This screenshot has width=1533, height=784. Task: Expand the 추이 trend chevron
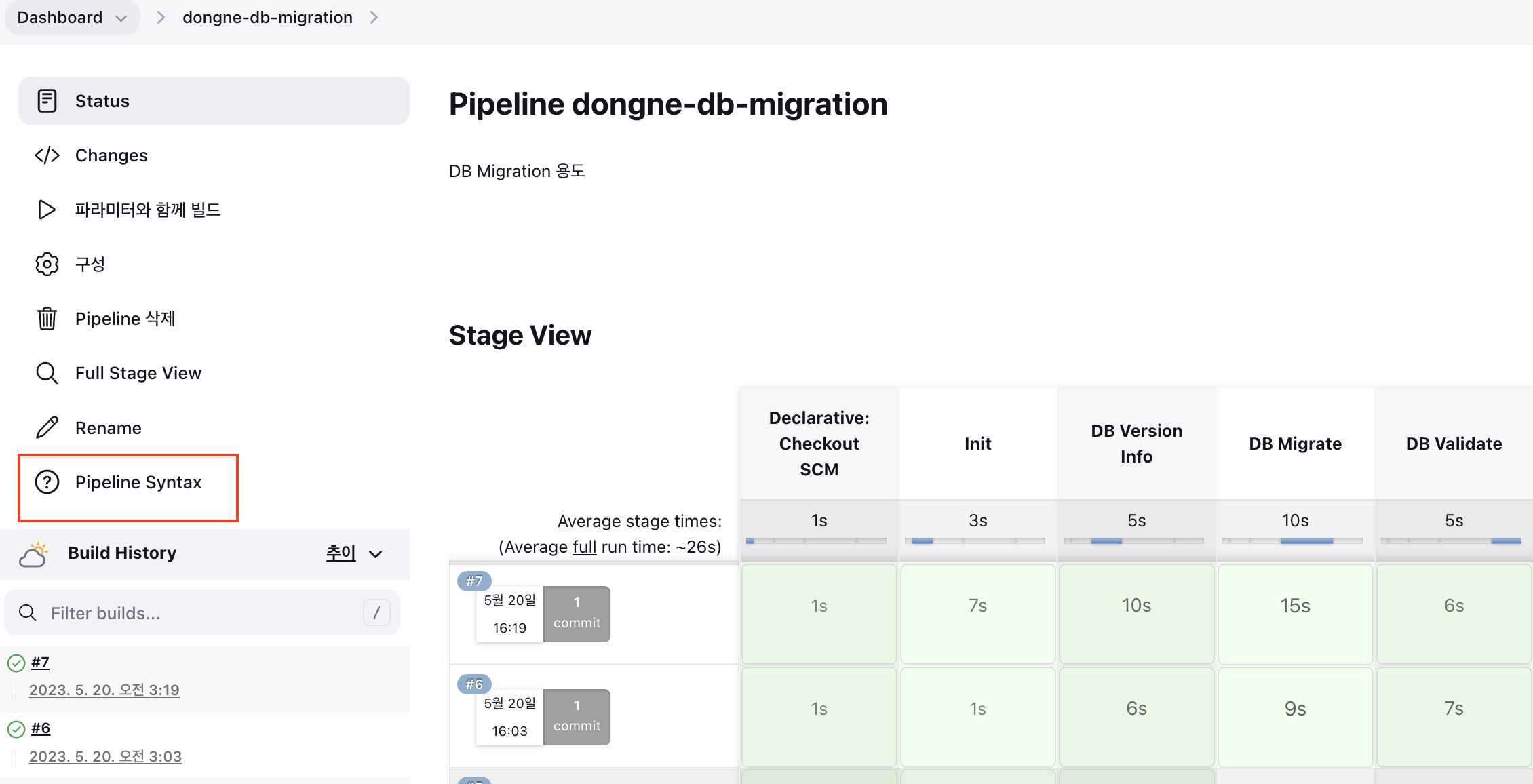[x=375, y=554]
